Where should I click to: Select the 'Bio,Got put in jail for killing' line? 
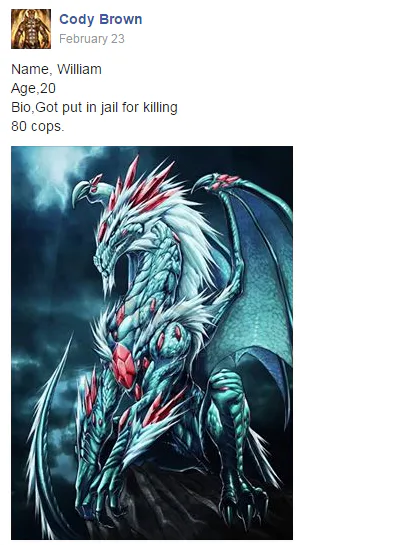(94, 107)
